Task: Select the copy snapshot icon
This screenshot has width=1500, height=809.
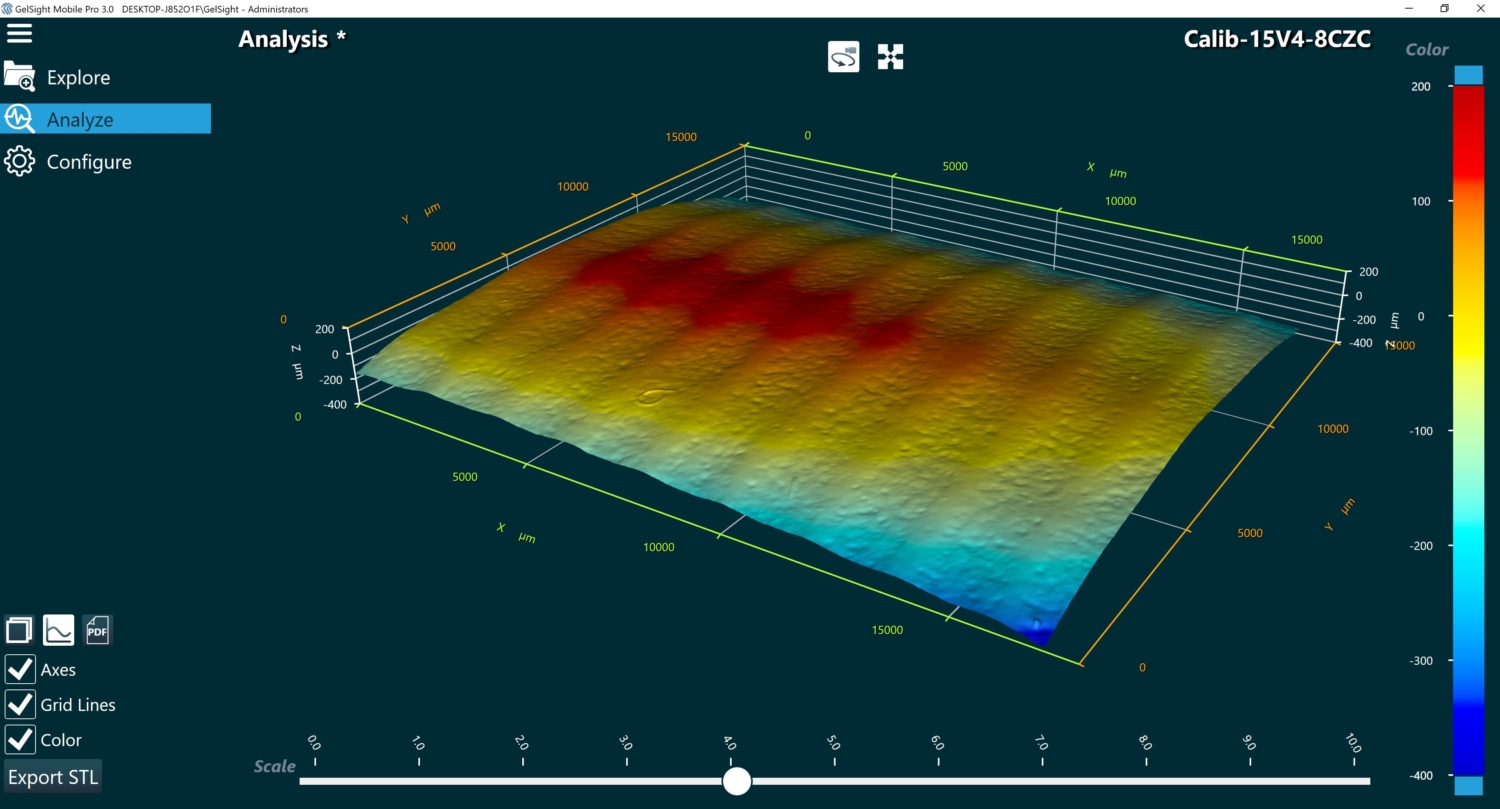Action: click(19, 630)
